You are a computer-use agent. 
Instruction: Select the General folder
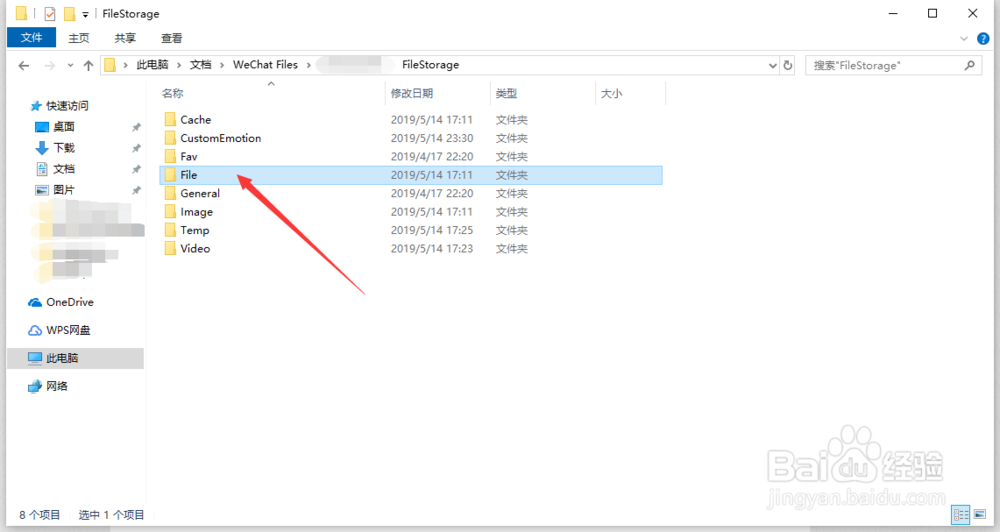(411, 193)
